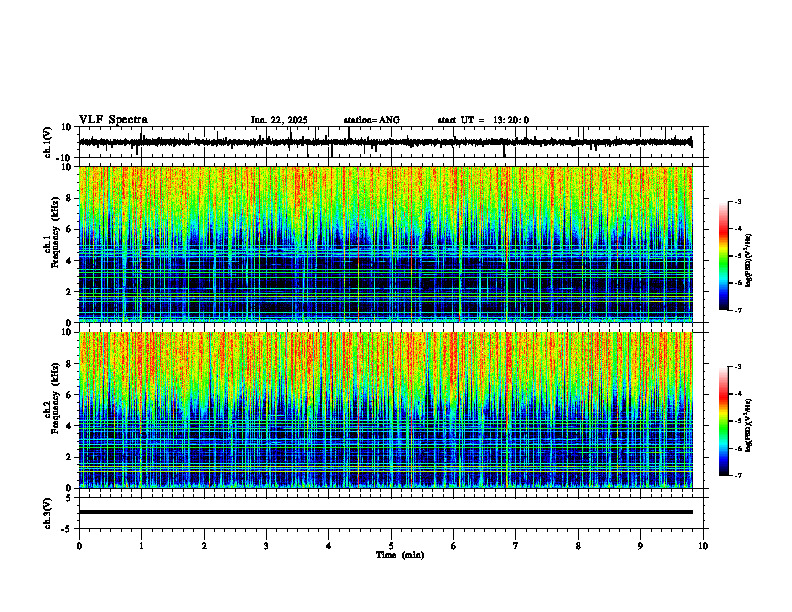Click the ch.1 color scale log(PSD) unit label
The height and width of the screenshot is (612, 792).
point(749,261)
